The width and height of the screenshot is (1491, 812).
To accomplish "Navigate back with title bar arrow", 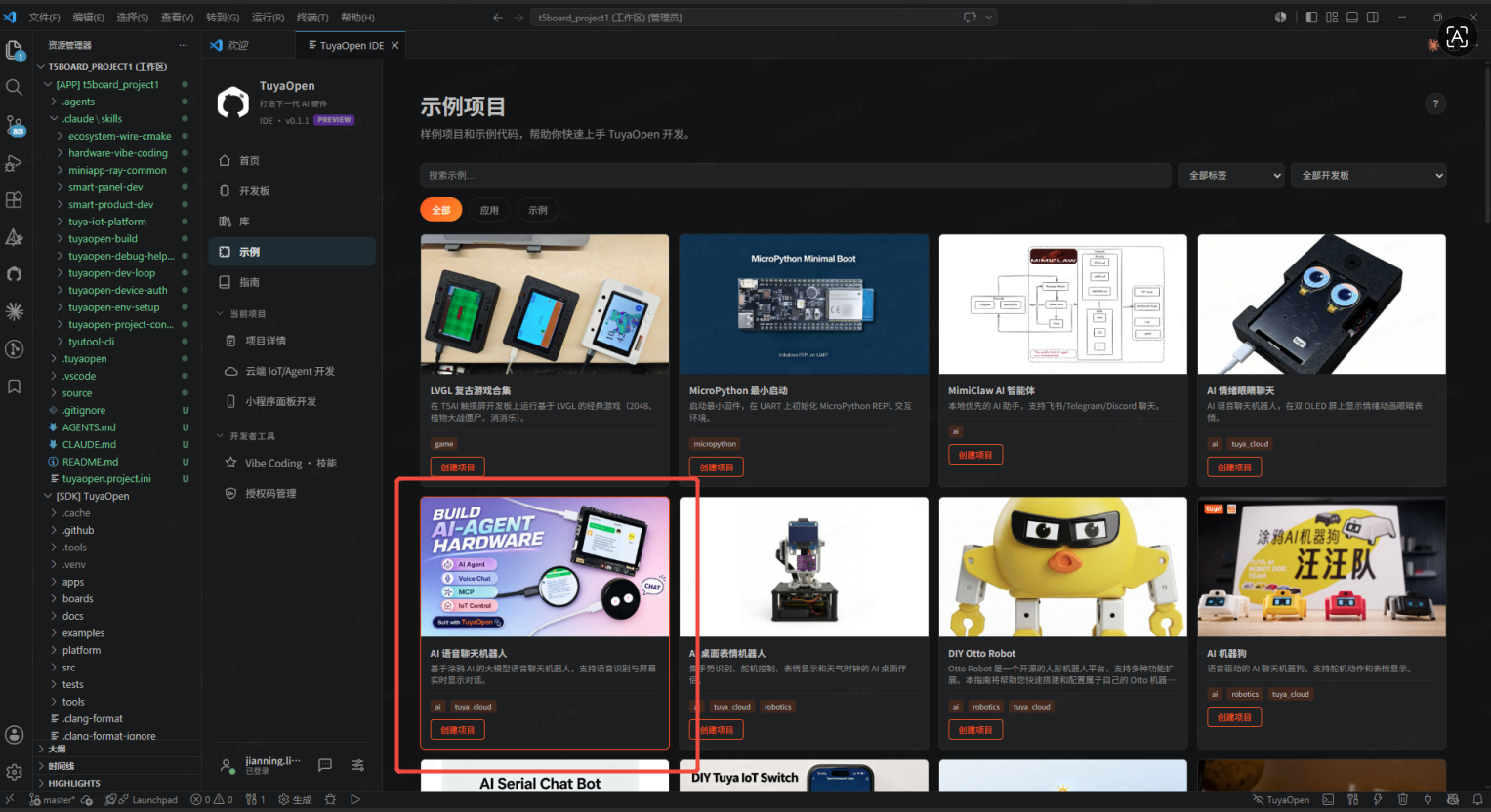I will point(498,17).
